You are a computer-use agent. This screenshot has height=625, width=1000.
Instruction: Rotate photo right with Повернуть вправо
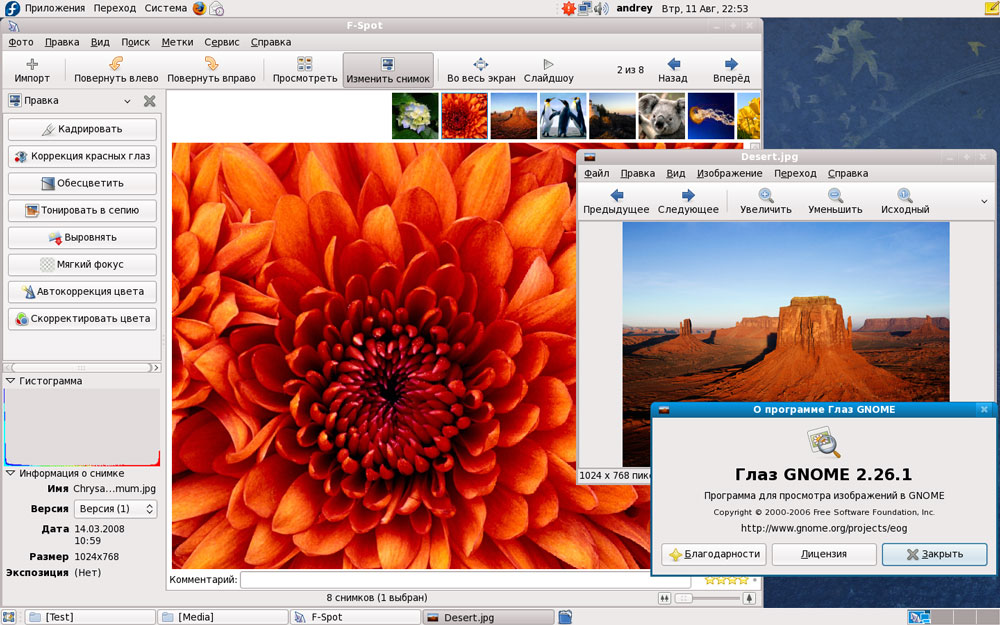tap(211, 70)
